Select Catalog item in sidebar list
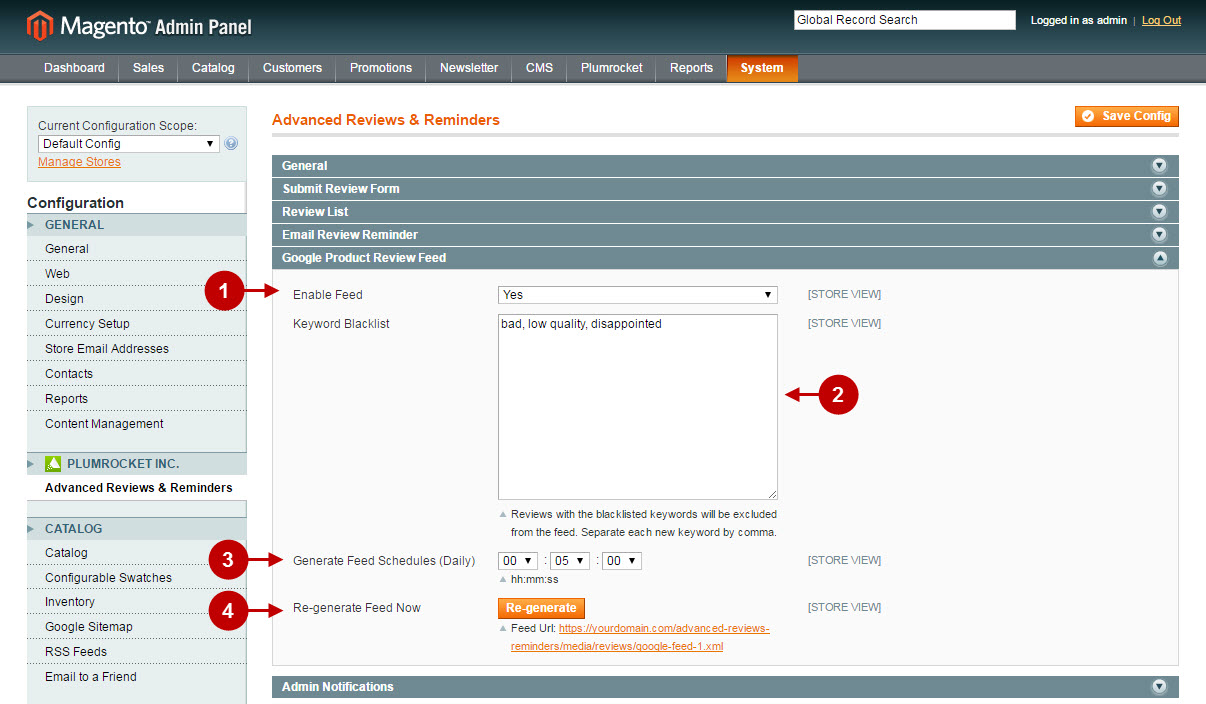The image size is (1206, 704). pyautogui.click(x=66, y=553)
